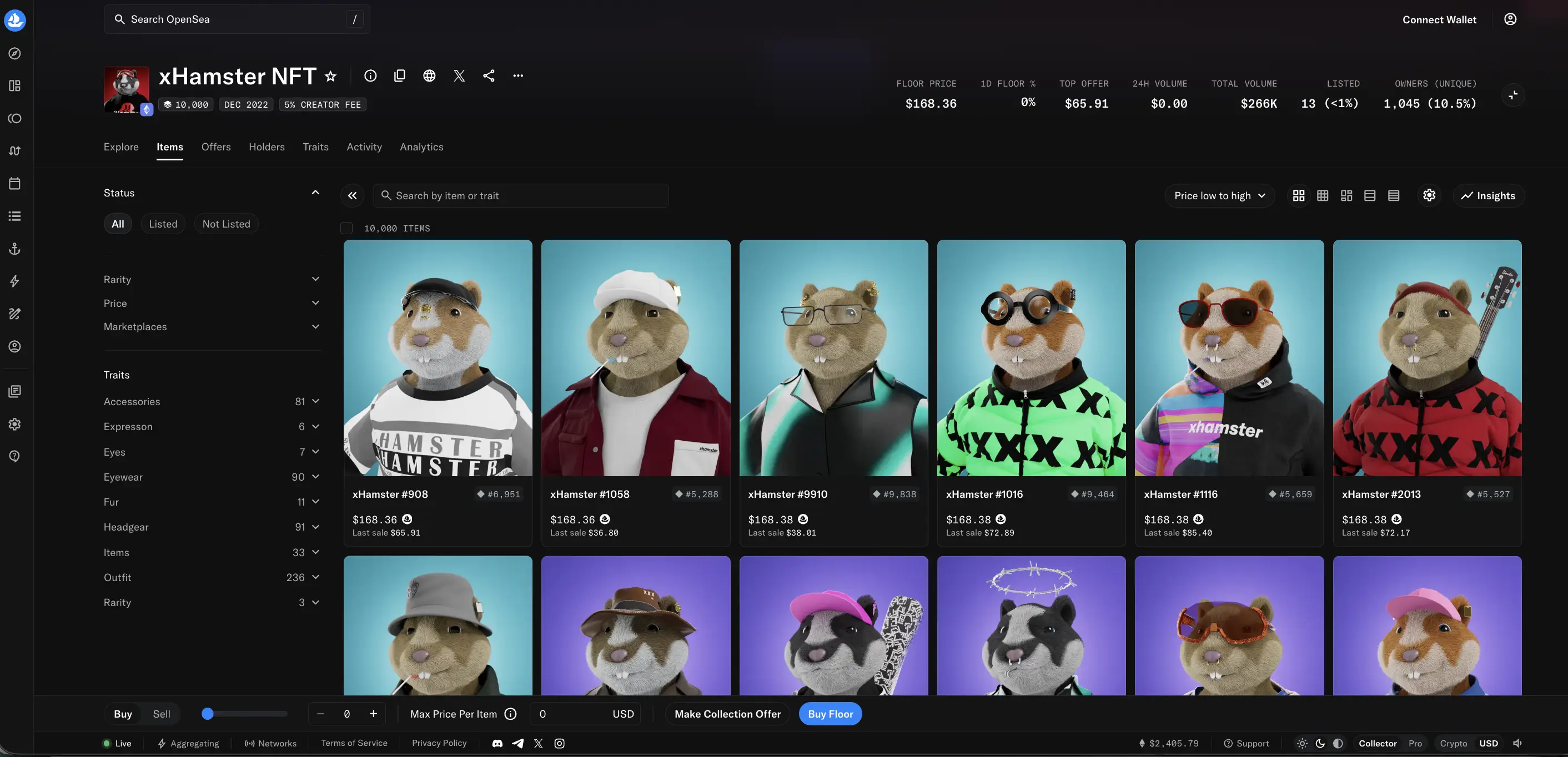Open Terms of Service link

[x=354, y=743]
